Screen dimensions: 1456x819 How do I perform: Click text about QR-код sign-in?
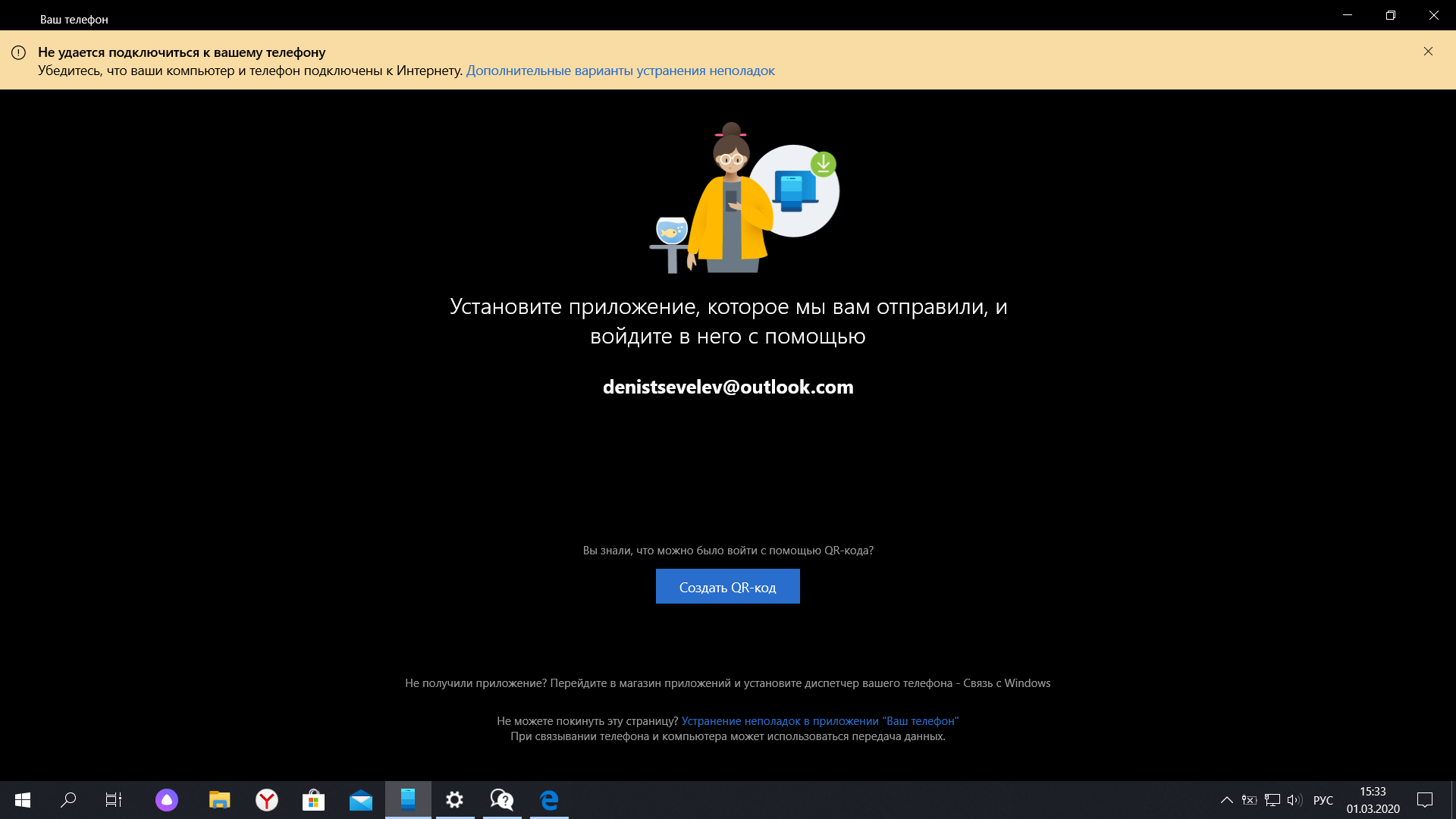pos(728,551)
